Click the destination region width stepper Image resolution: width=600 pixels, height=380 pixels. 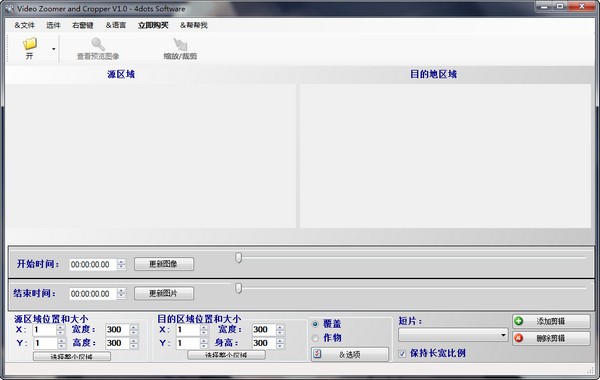click(x=280, y=330)
